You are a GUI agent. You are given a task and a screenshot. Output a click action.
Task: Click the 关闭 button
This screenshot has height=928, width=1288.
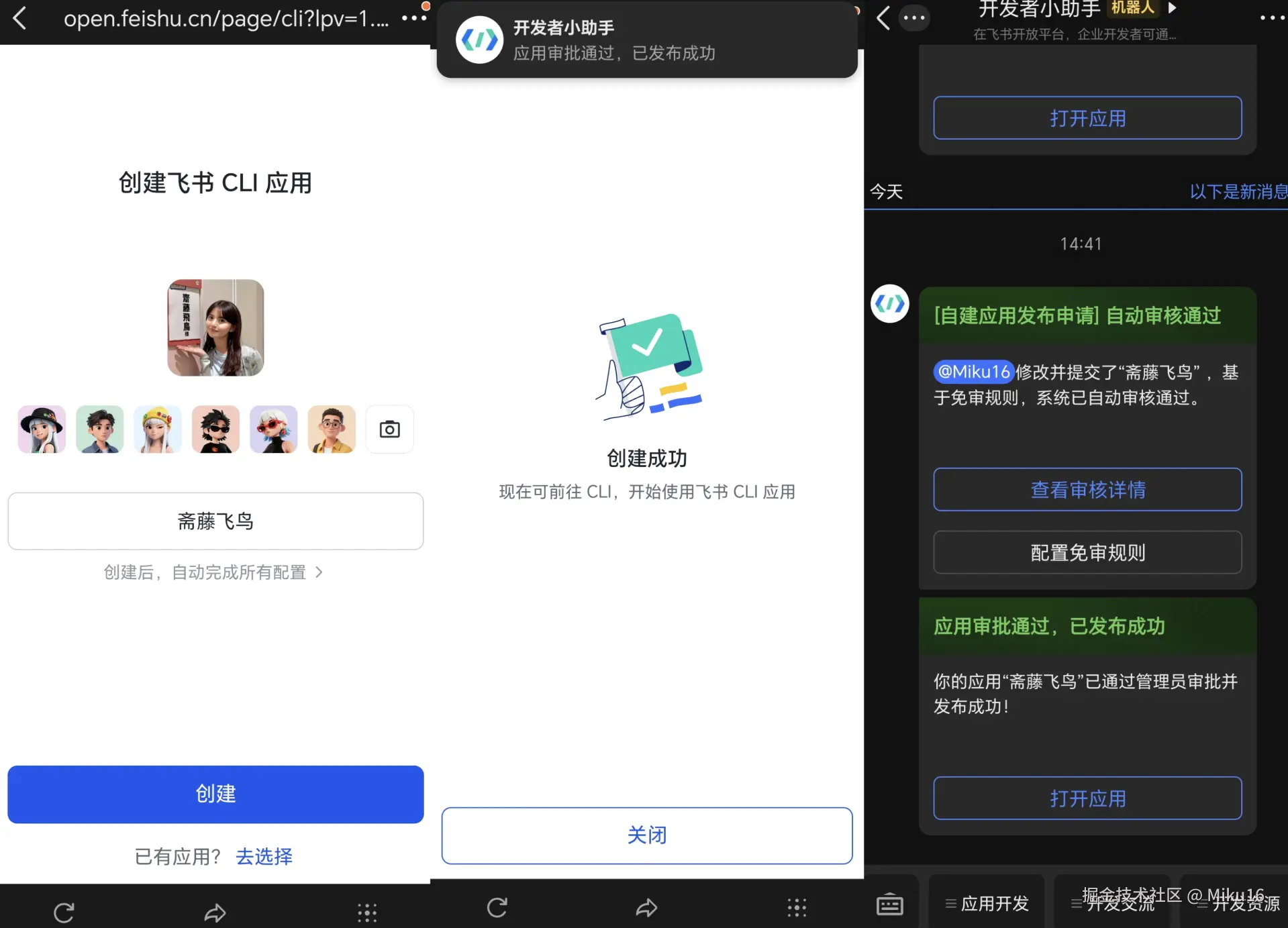(647, 835)
